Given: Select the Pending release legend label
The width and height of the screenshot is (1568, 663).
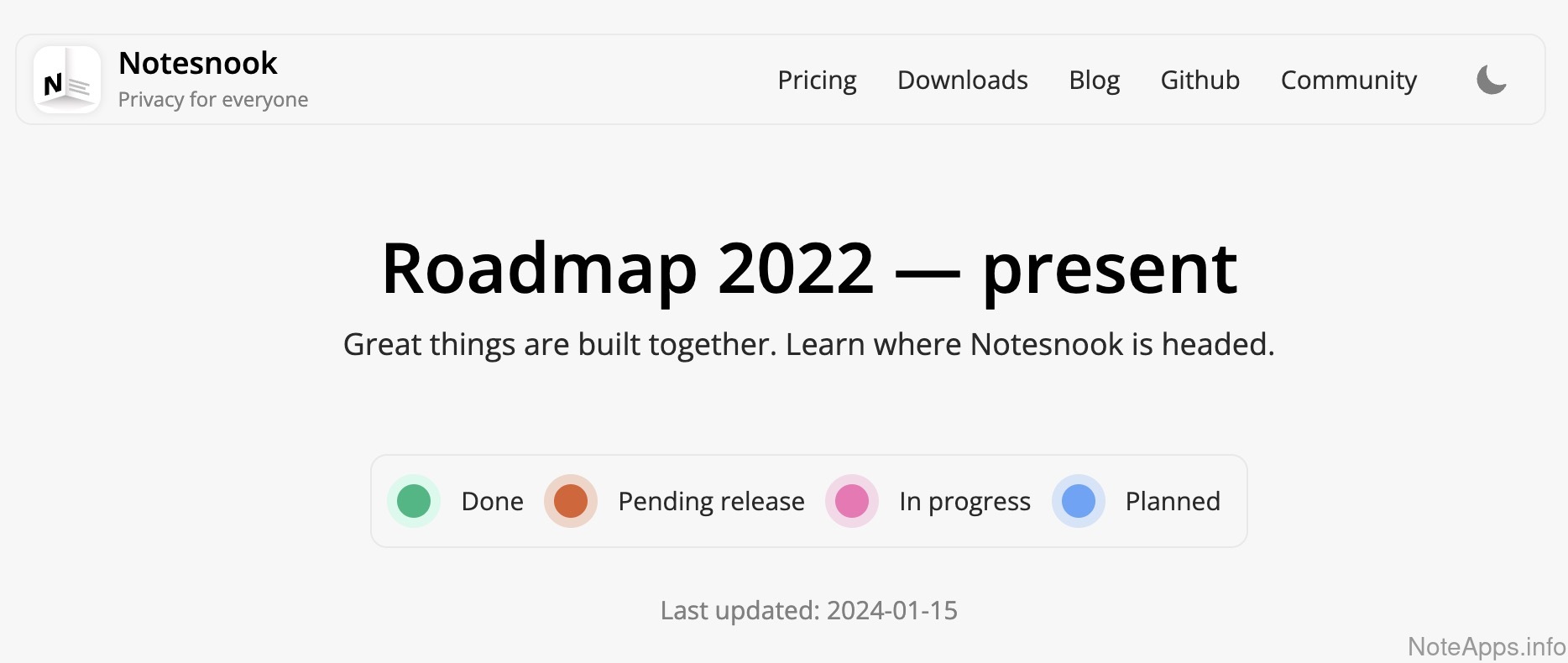Looking at the screenshot, I should click(x=711, y=501).
